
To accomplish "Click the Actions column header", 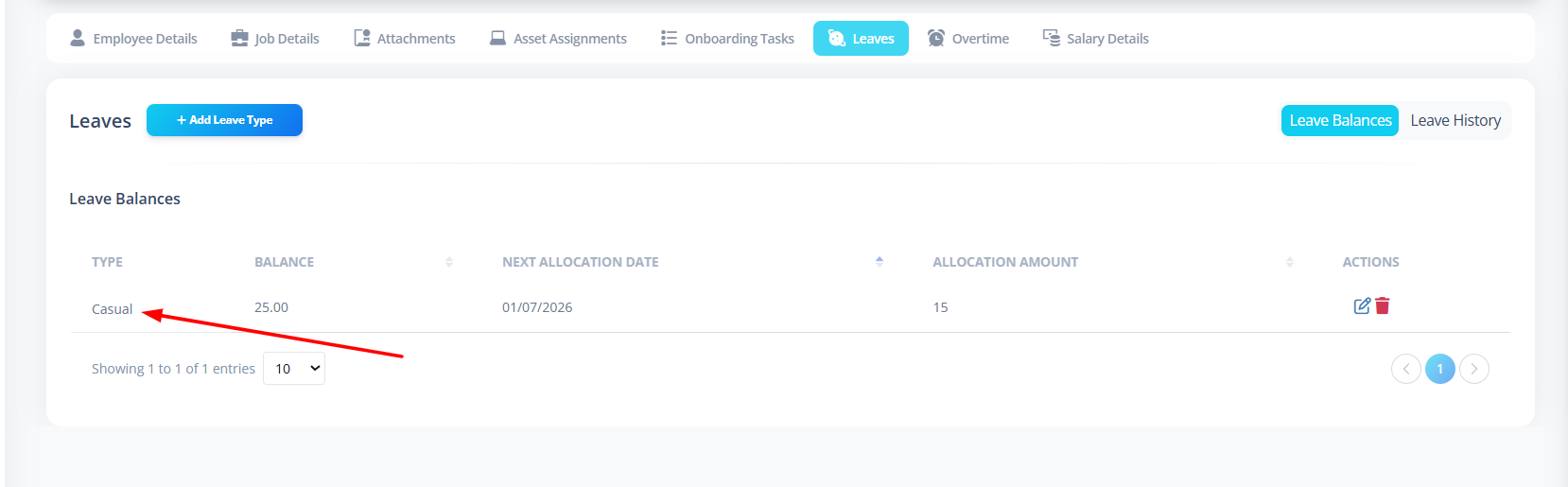I will tap(1370, 262).
